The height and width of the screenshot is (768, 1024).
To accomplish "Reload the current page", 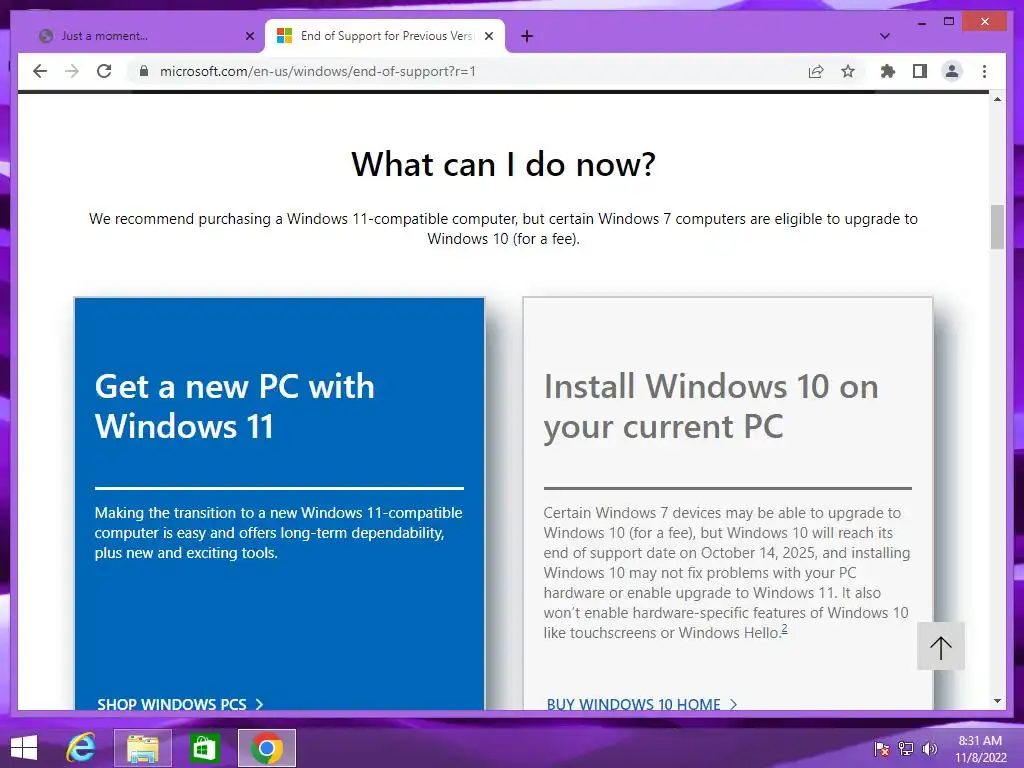I will point(104,71).
